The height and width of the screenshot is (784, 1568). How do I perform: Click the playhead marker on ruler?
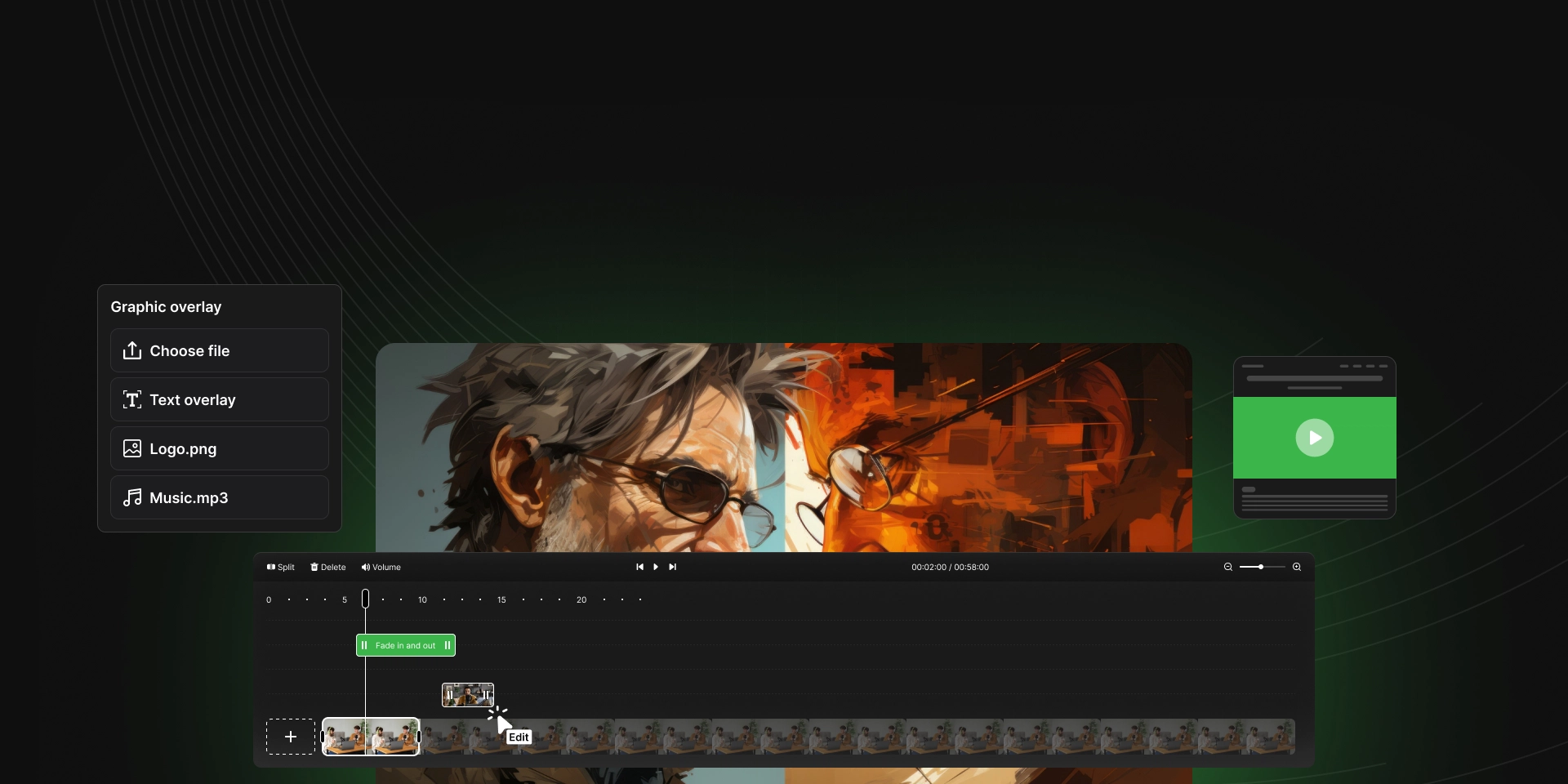pos(365,599)
